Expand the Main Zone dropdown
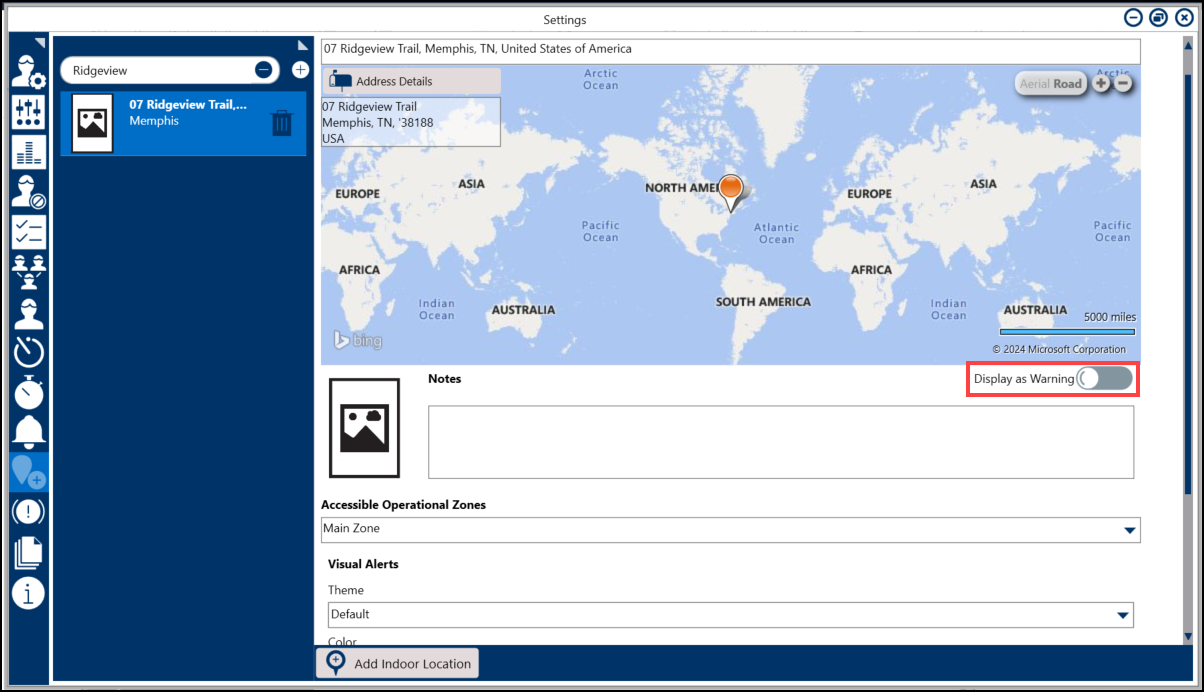Viewport: 1204px width, 692px height. 1129,530
